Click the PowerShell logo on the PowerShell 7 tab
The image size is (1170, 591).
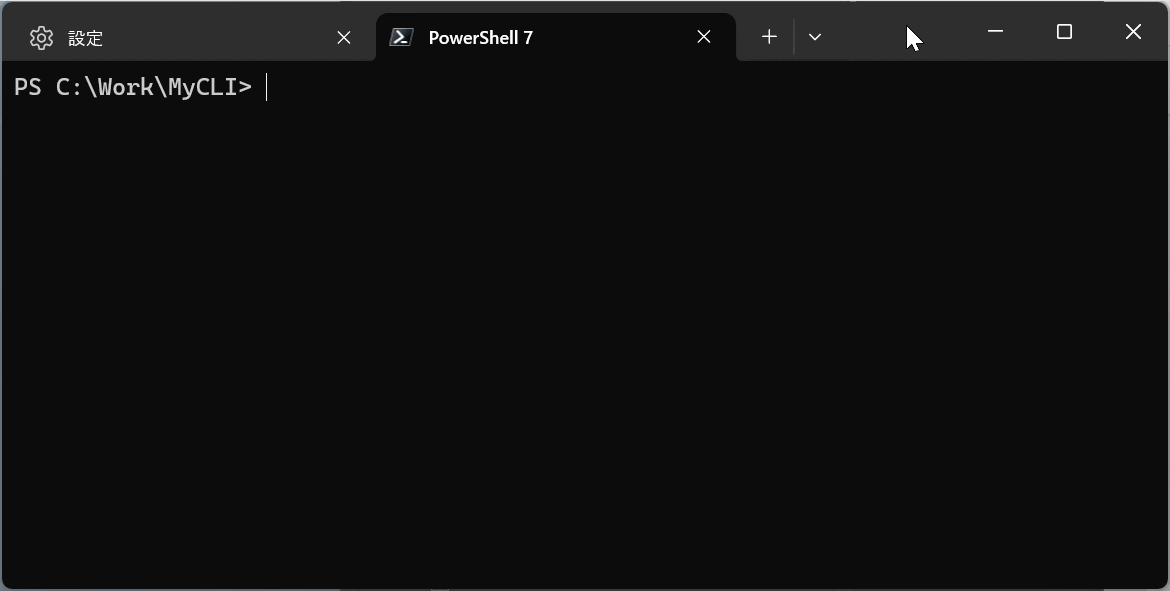[x=401, y=36]
